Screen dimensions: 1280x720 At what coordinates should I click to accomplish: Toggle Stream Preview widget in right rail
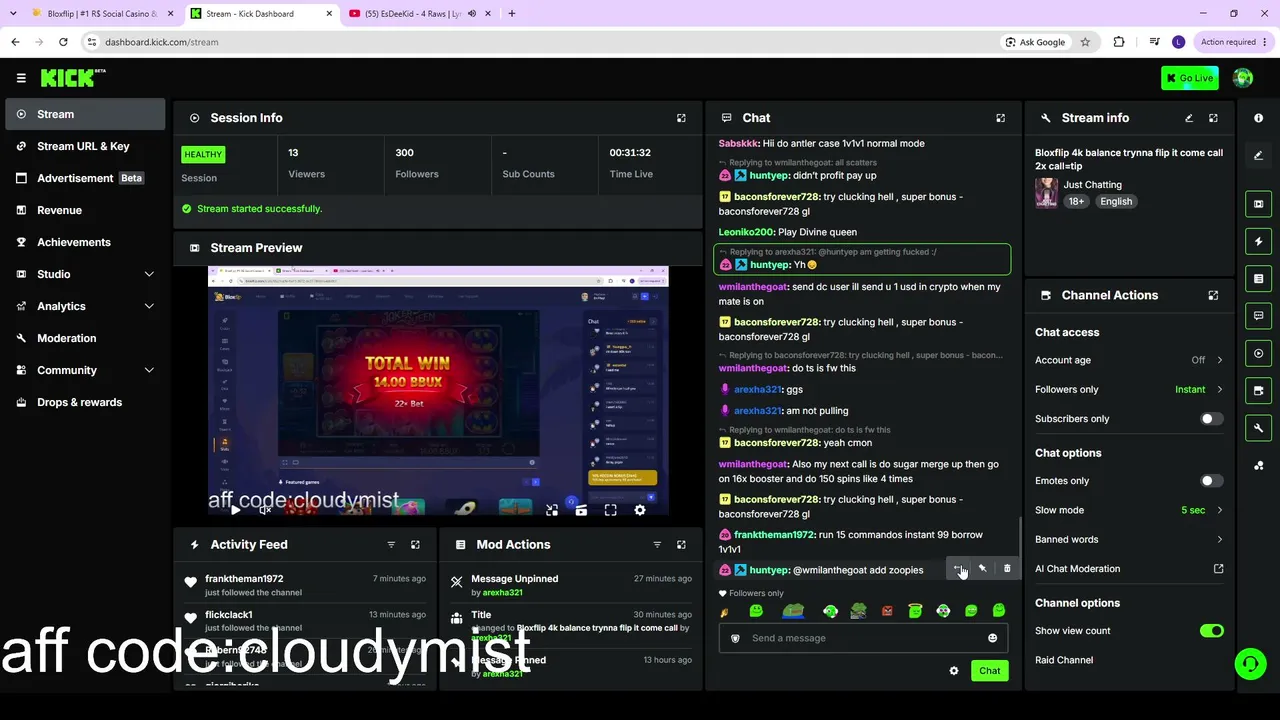(x=1258, y=204)
